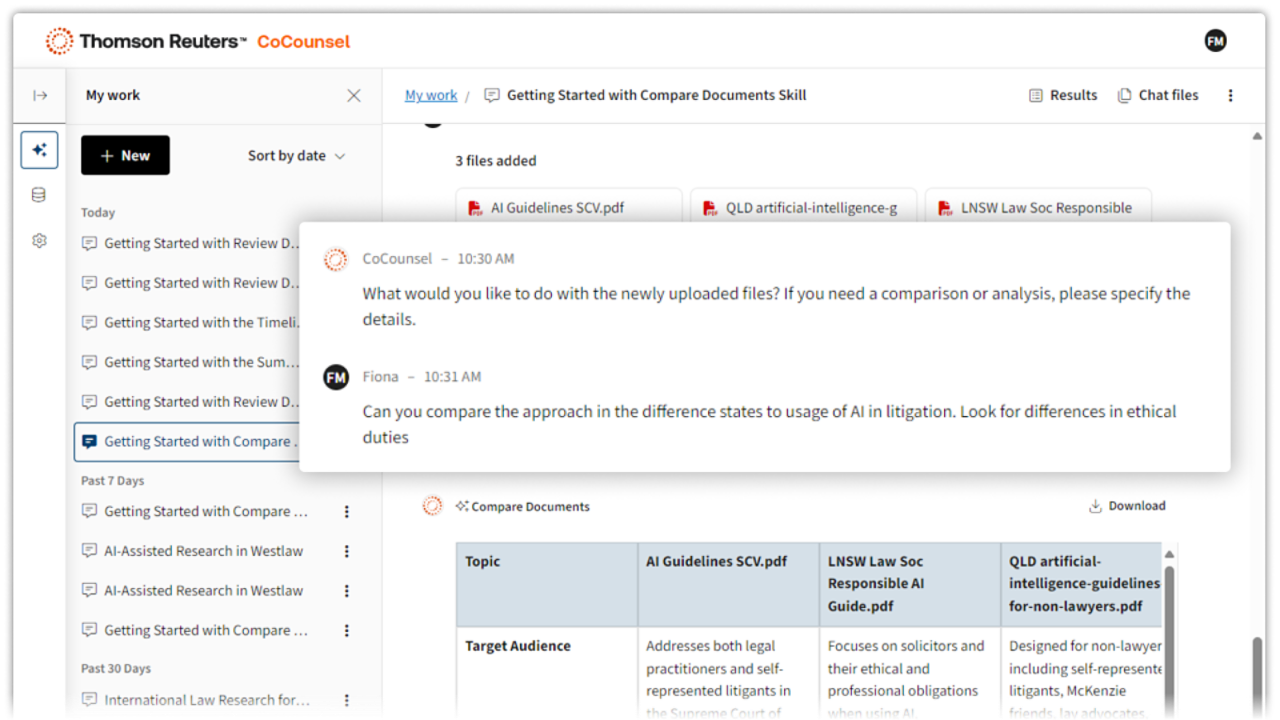Create a new chat with New button
The image size is (1280, 720).
(x=125, y=156)
